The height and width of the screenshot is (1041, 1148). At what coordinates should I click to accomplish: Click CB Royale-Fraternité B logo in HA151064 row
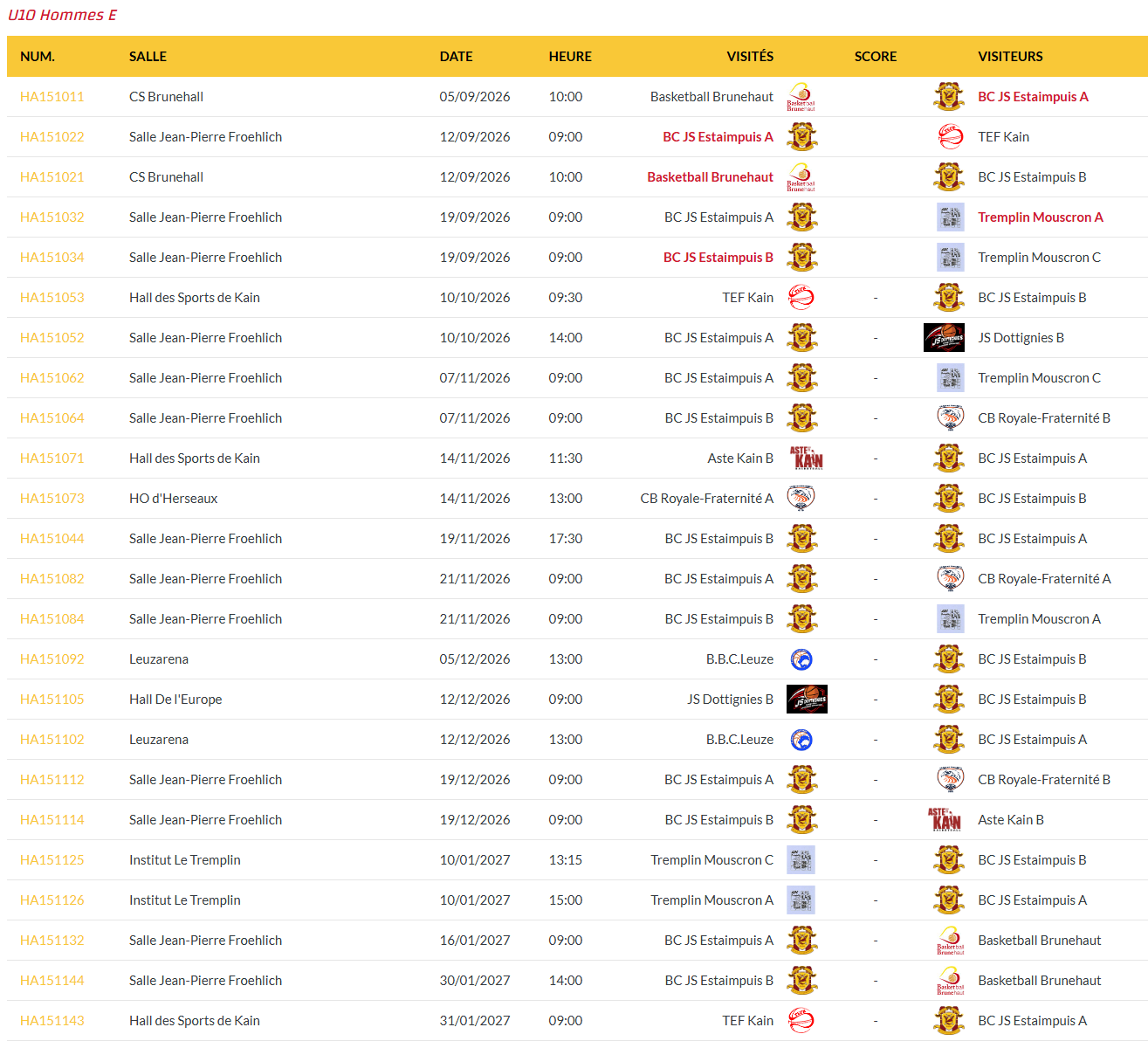[x=950, y=418]
